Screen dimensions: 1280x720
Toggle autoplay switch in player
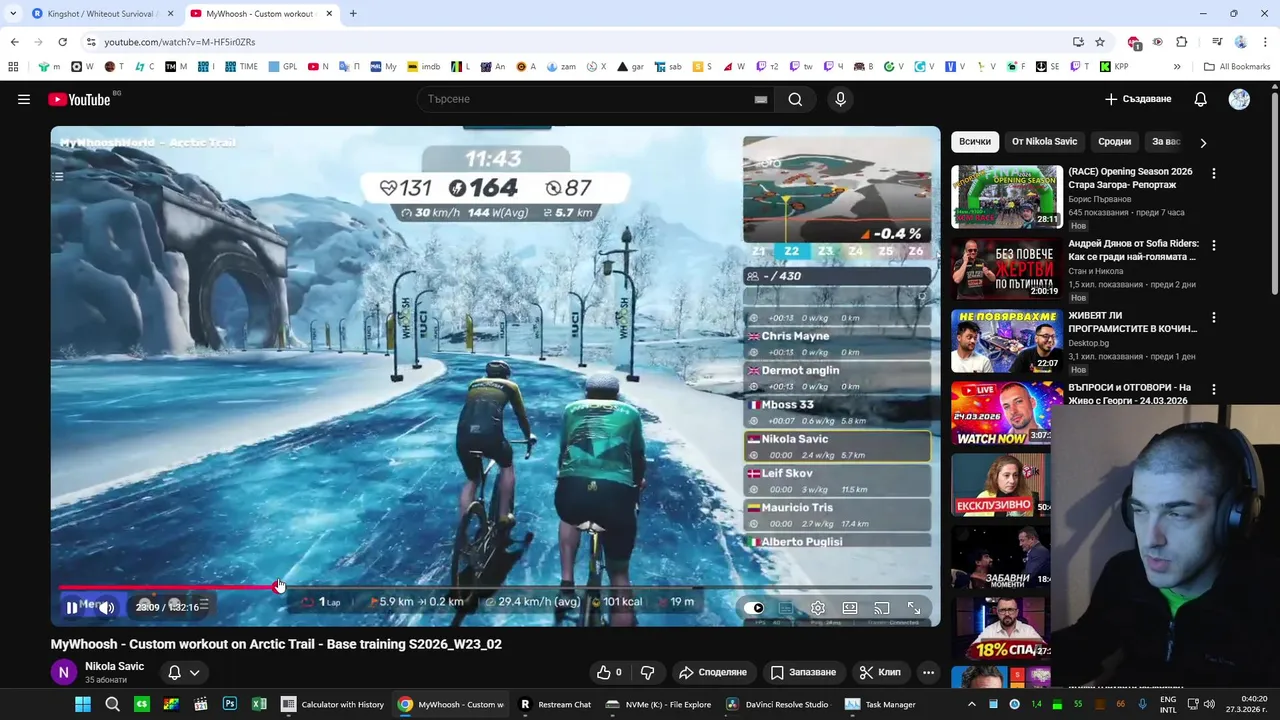pos(754,608)
